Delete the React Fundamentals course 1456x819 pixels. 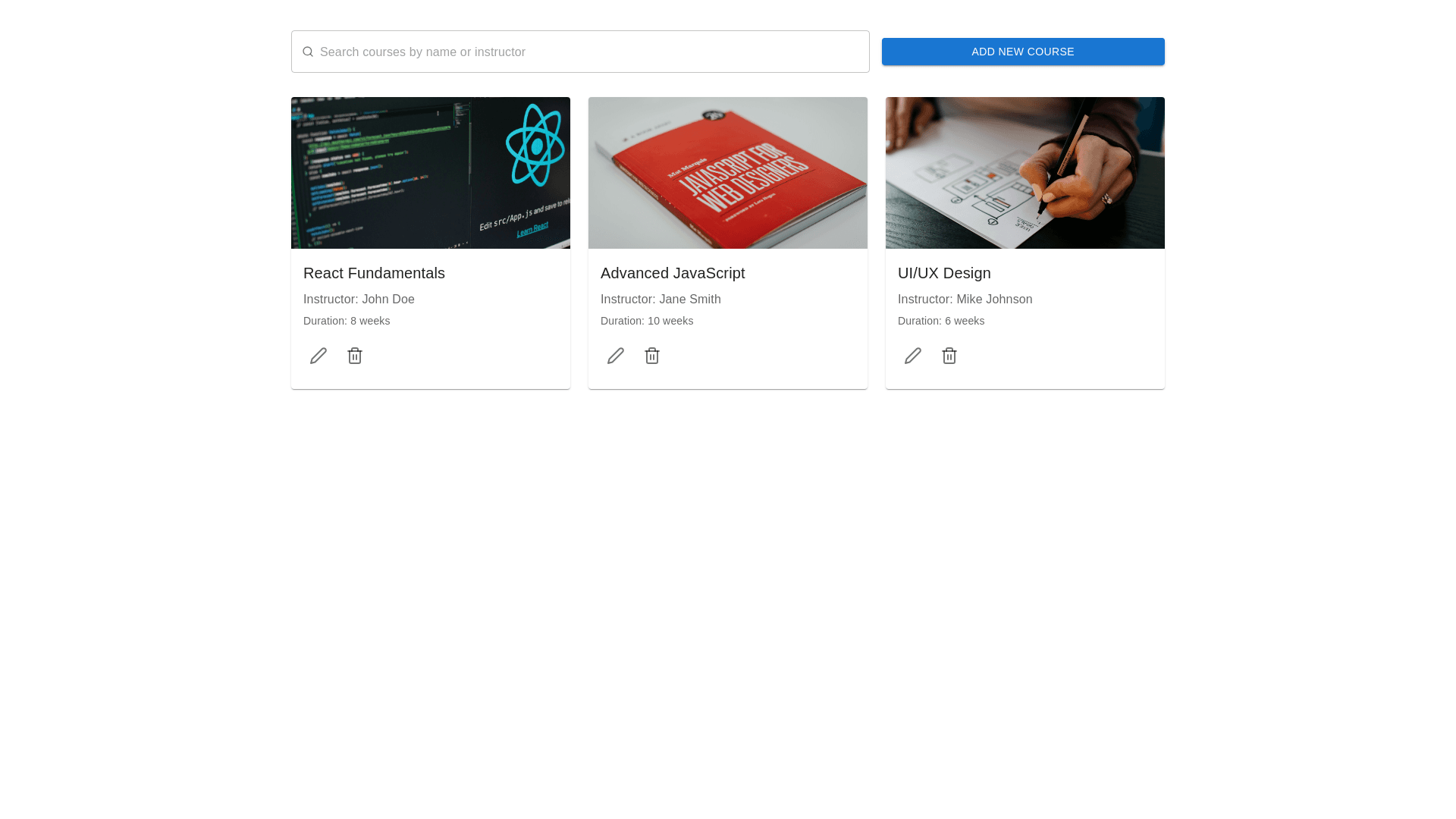355,356
